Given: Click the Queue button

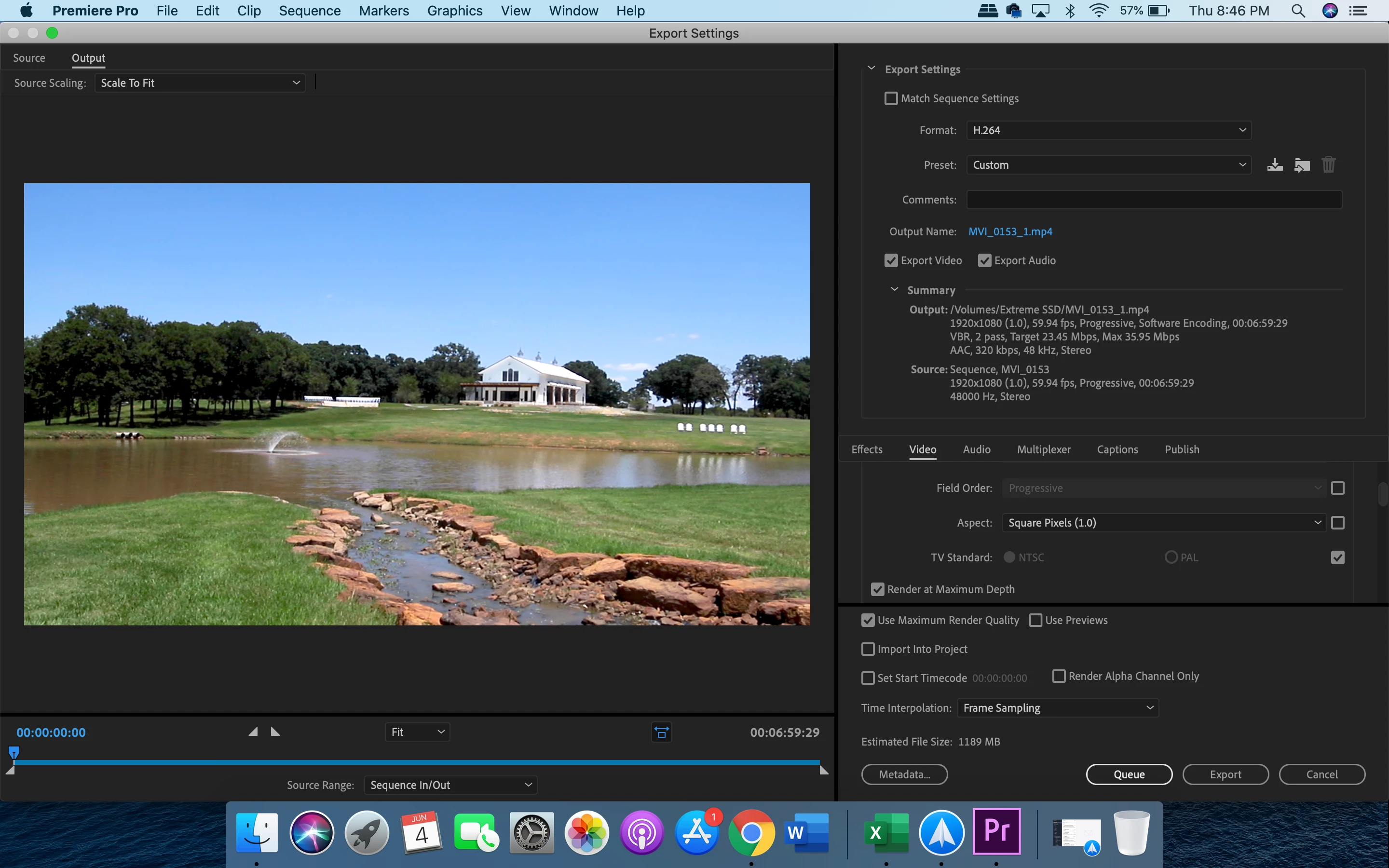Looking at the screenshot, I should 1129,774.
